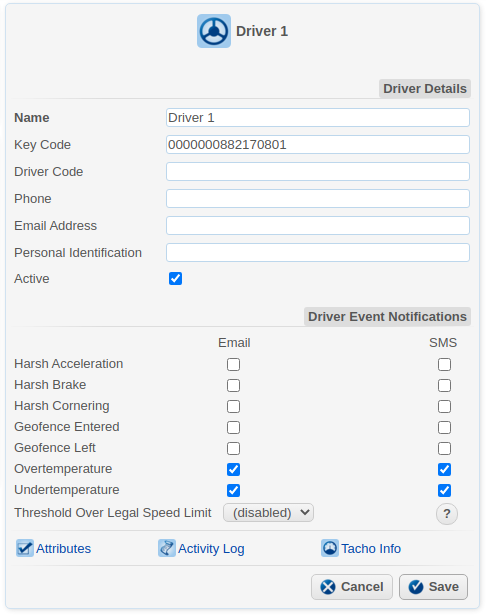The image size is (486, 615).
Task: Open the Attributes link
Action: click(64, 548)
